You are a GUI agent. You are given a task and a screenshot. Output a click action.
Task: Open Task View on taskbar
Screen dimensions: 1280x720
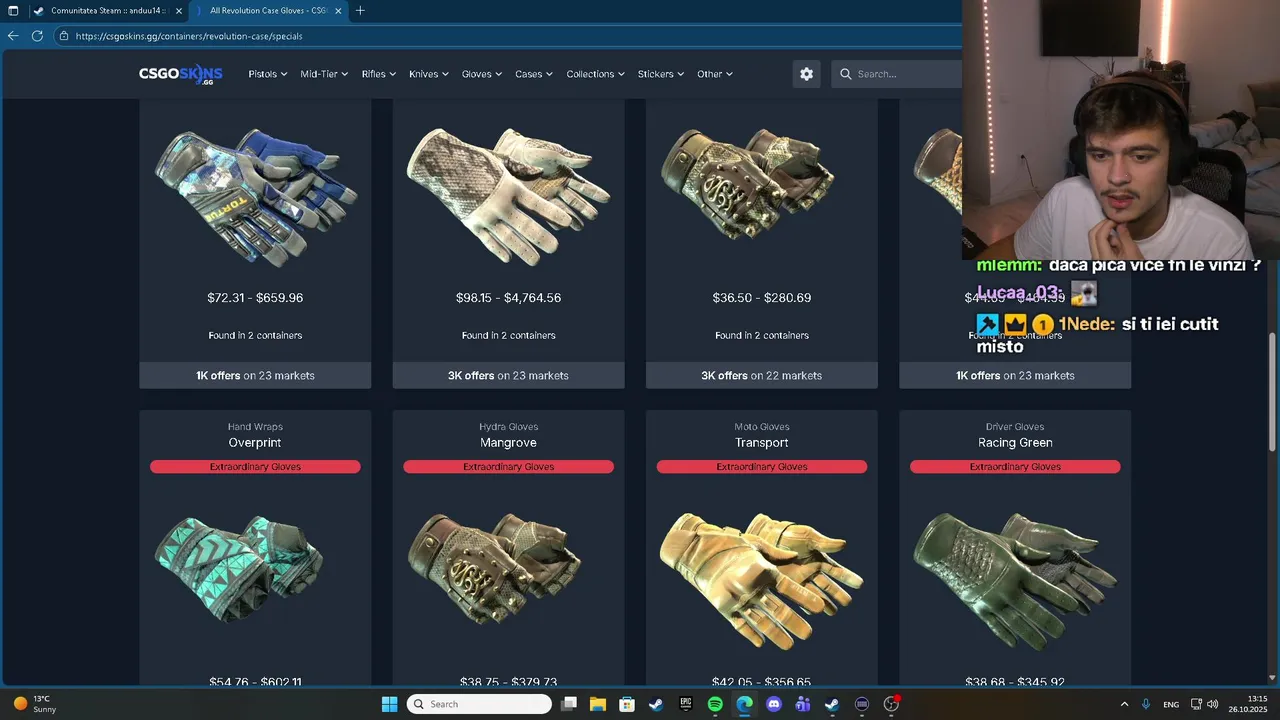tap(569, 704)
